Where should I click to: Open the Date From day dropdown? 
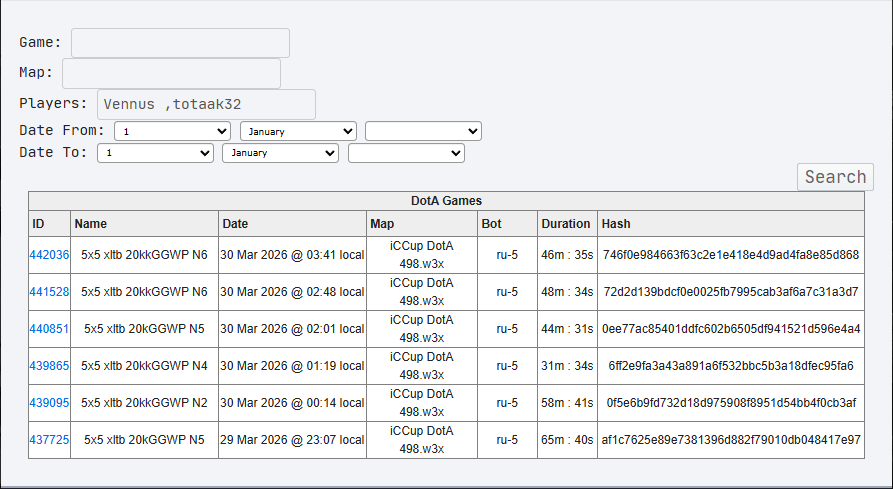pos(173,131)
